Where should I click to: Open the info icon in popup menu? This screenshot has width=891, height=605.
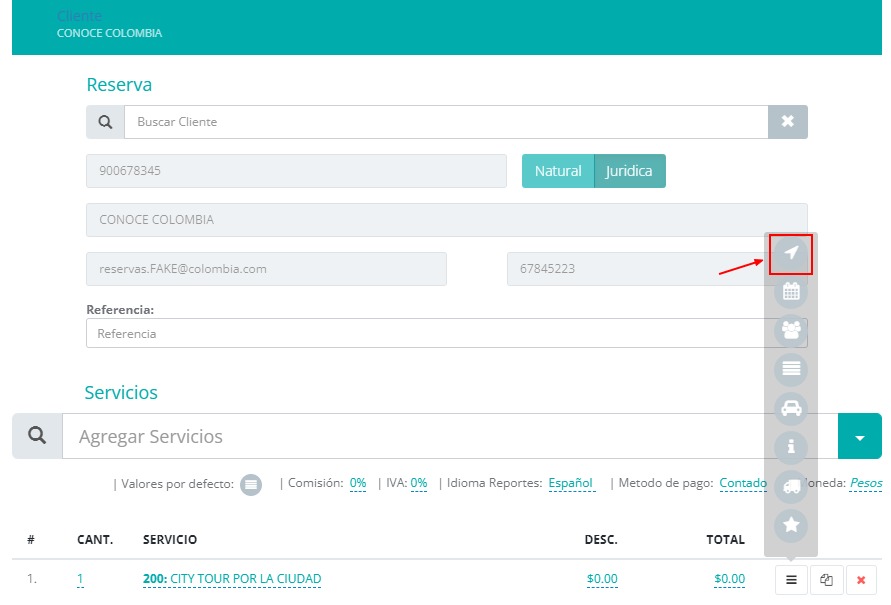(x=791, y=447)
